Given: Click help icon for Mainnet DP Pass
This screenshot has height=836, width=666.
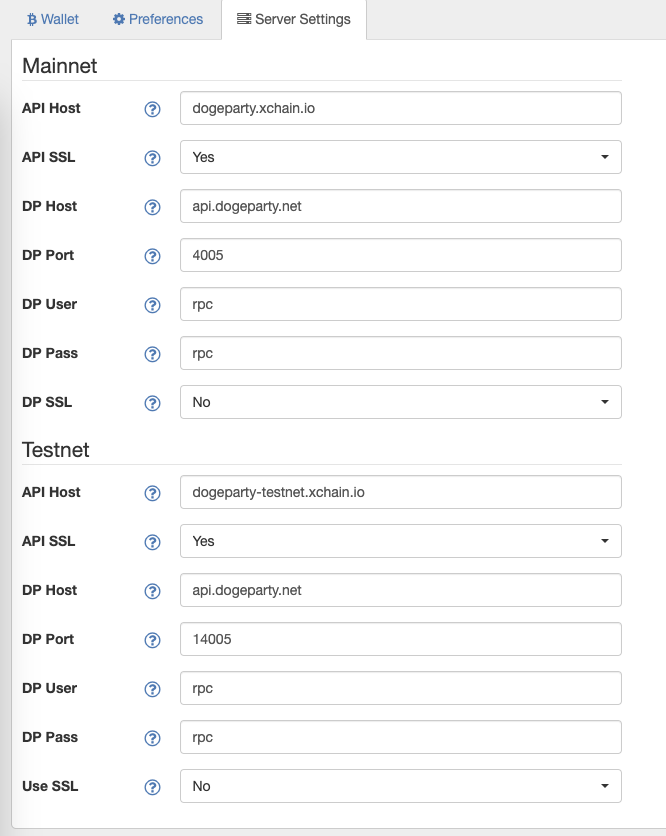Looking at the screenshot, I should tap(153, 355).
